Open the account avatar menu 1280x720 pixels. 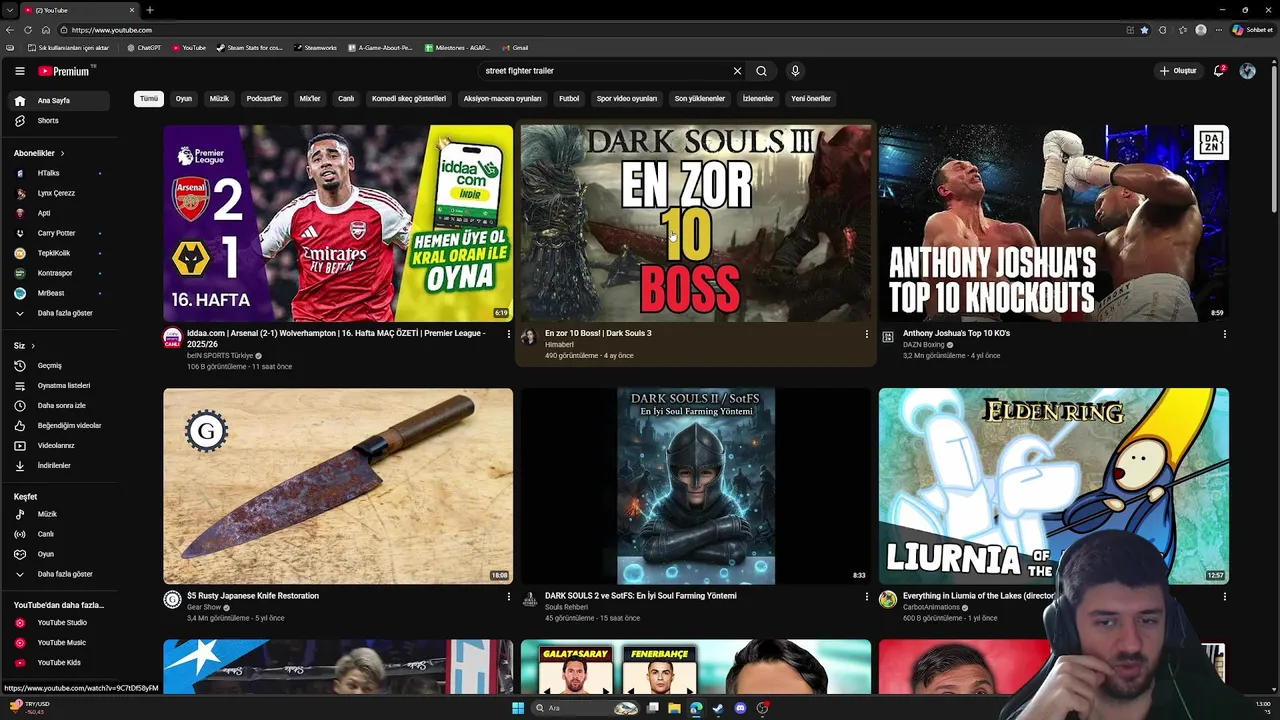[x=1247, y=71]
